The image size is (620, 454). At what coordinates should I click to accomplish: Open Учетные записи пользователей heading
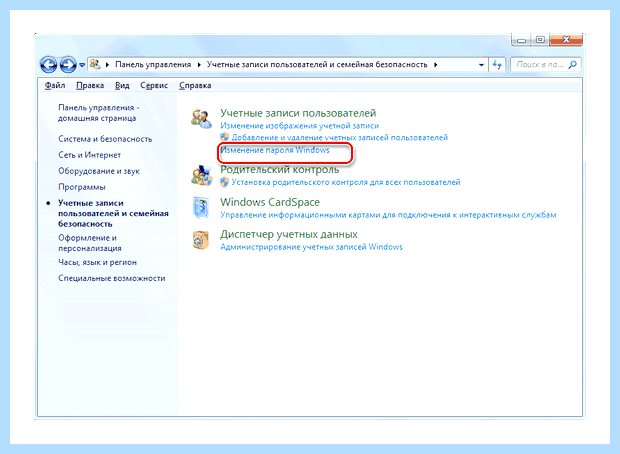(298, 113)
